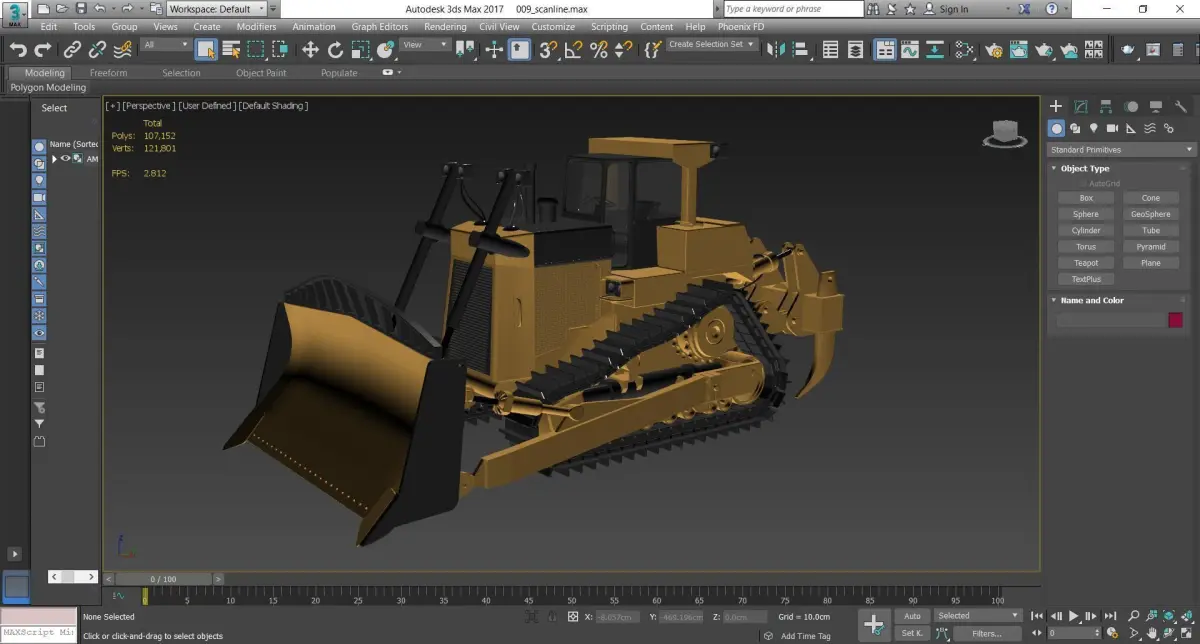Toggle visibility eye in scene explorer

point(66,158)
